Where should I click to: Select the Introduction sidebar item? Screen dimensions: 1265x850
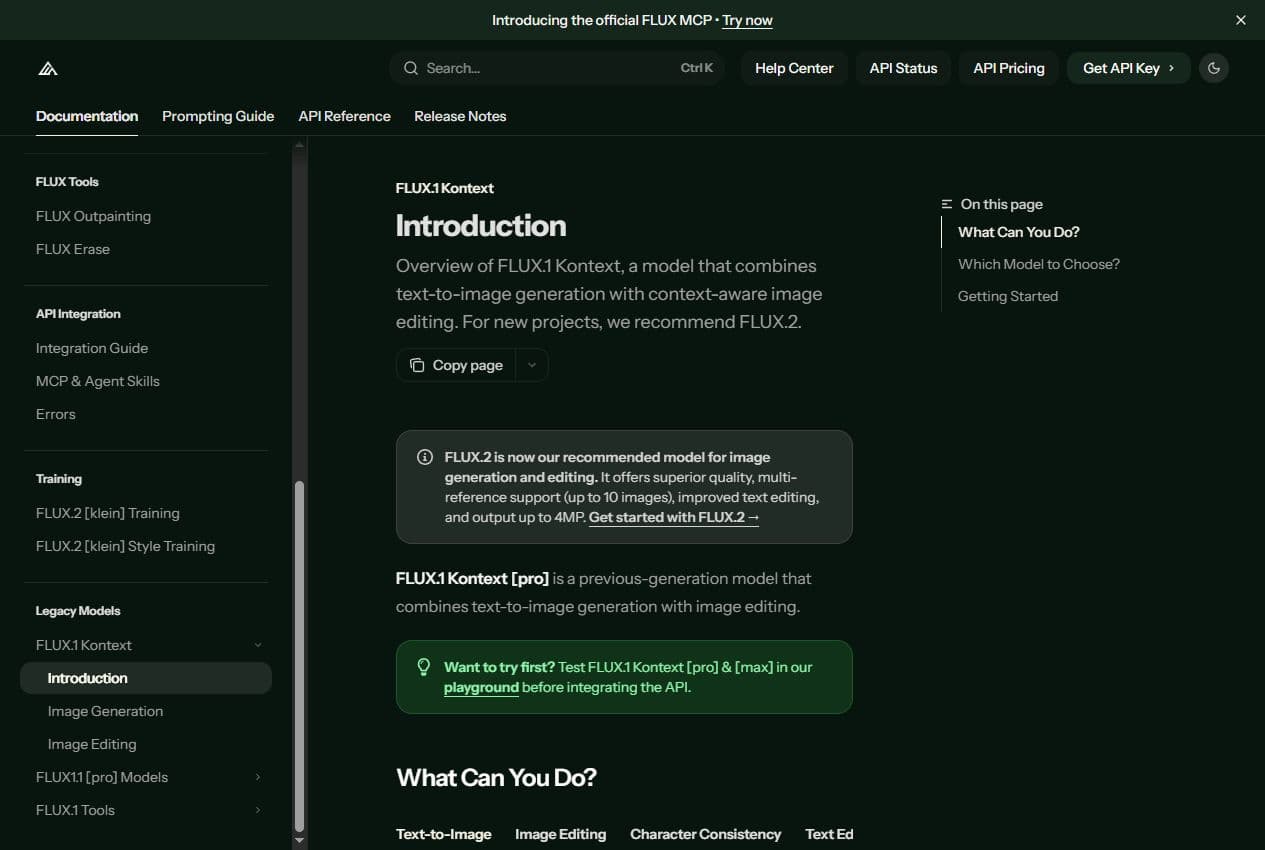click(x=146, y=678)
